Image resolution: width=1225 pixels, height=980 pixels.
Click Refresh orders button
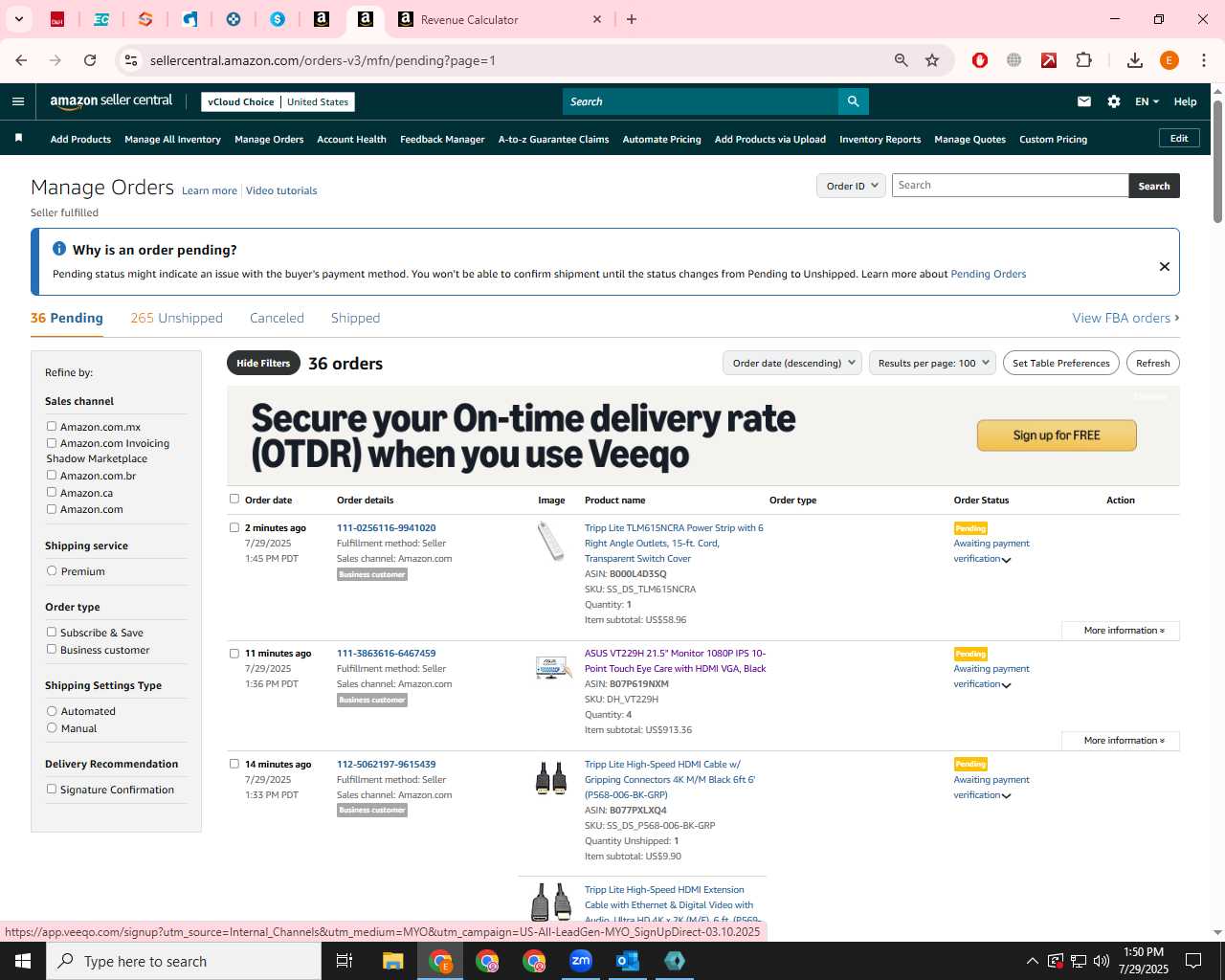tap(1152, 363)
